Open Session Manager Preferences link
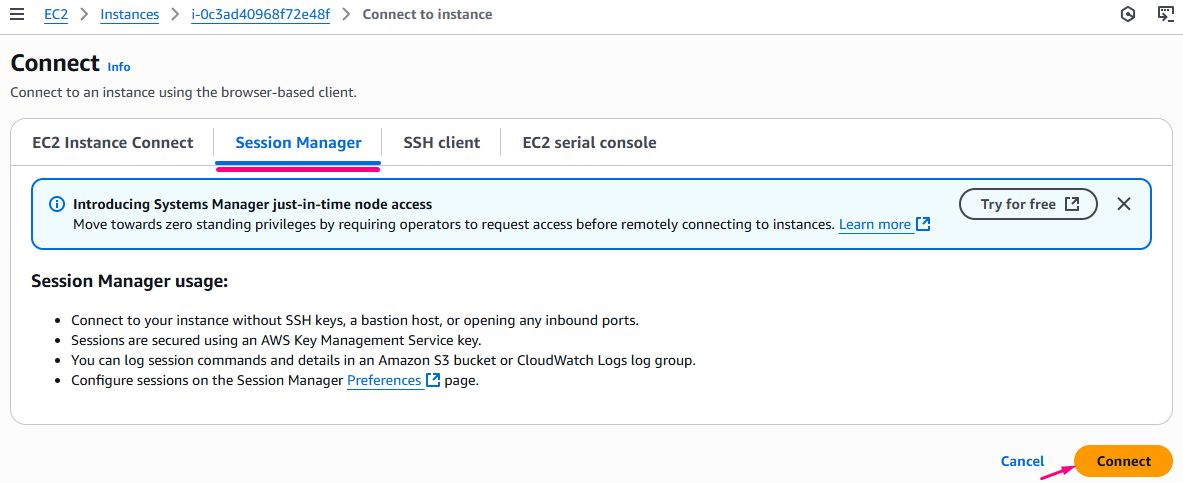Viewport: 1183px width, 483px height. point(384,381)
